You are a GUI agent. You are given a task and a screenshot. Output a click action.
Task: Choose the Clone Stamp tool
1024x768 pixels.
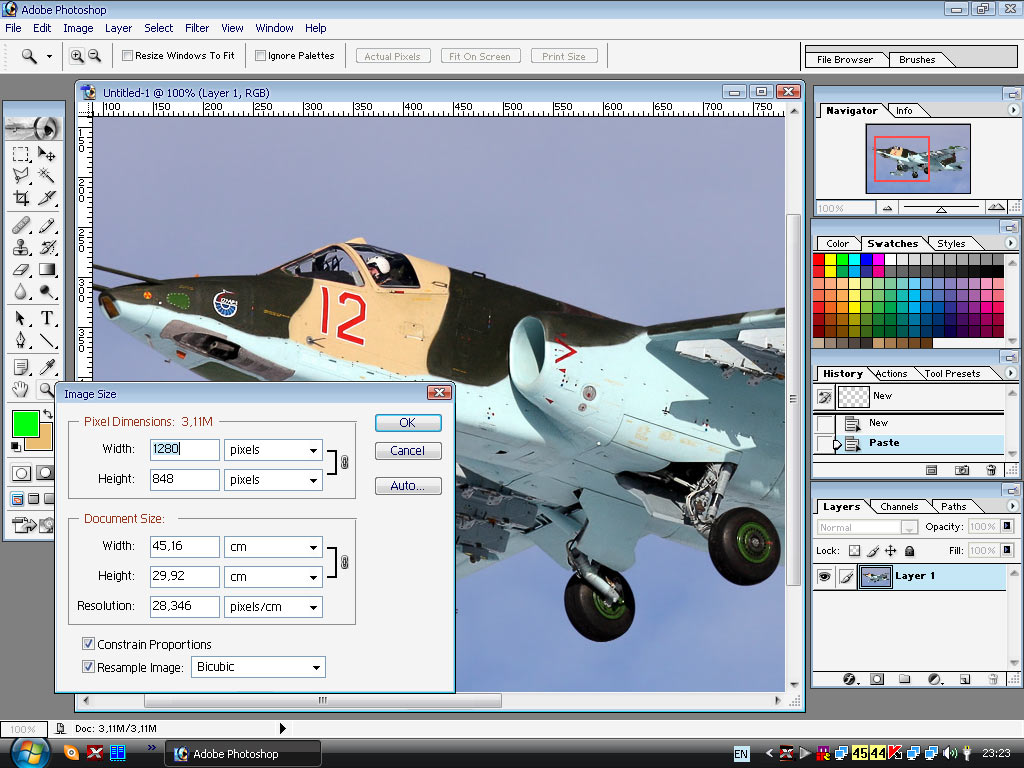21,247
